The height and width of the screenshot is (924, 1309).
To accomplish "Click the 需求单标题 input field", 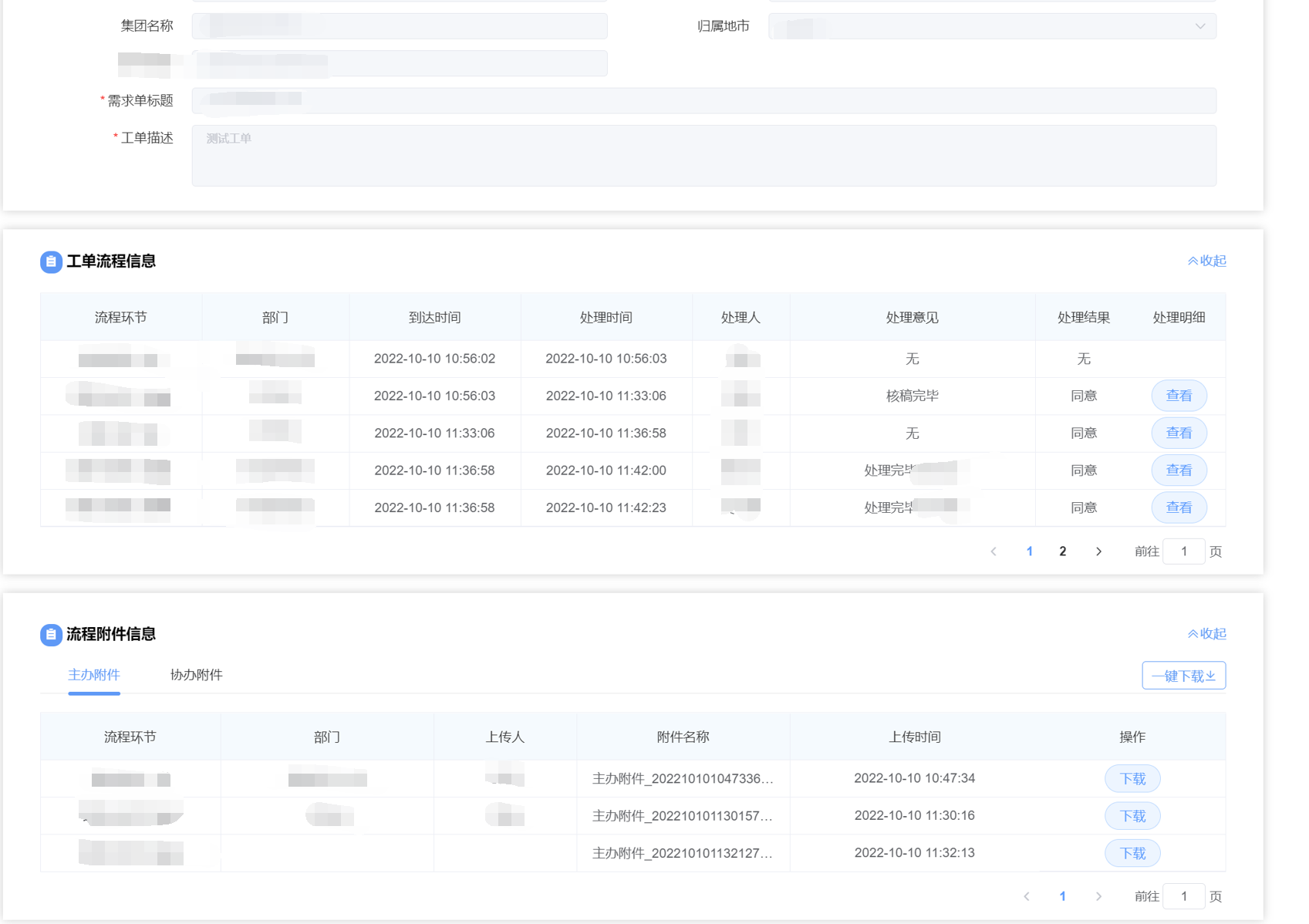I will [703, 100].
